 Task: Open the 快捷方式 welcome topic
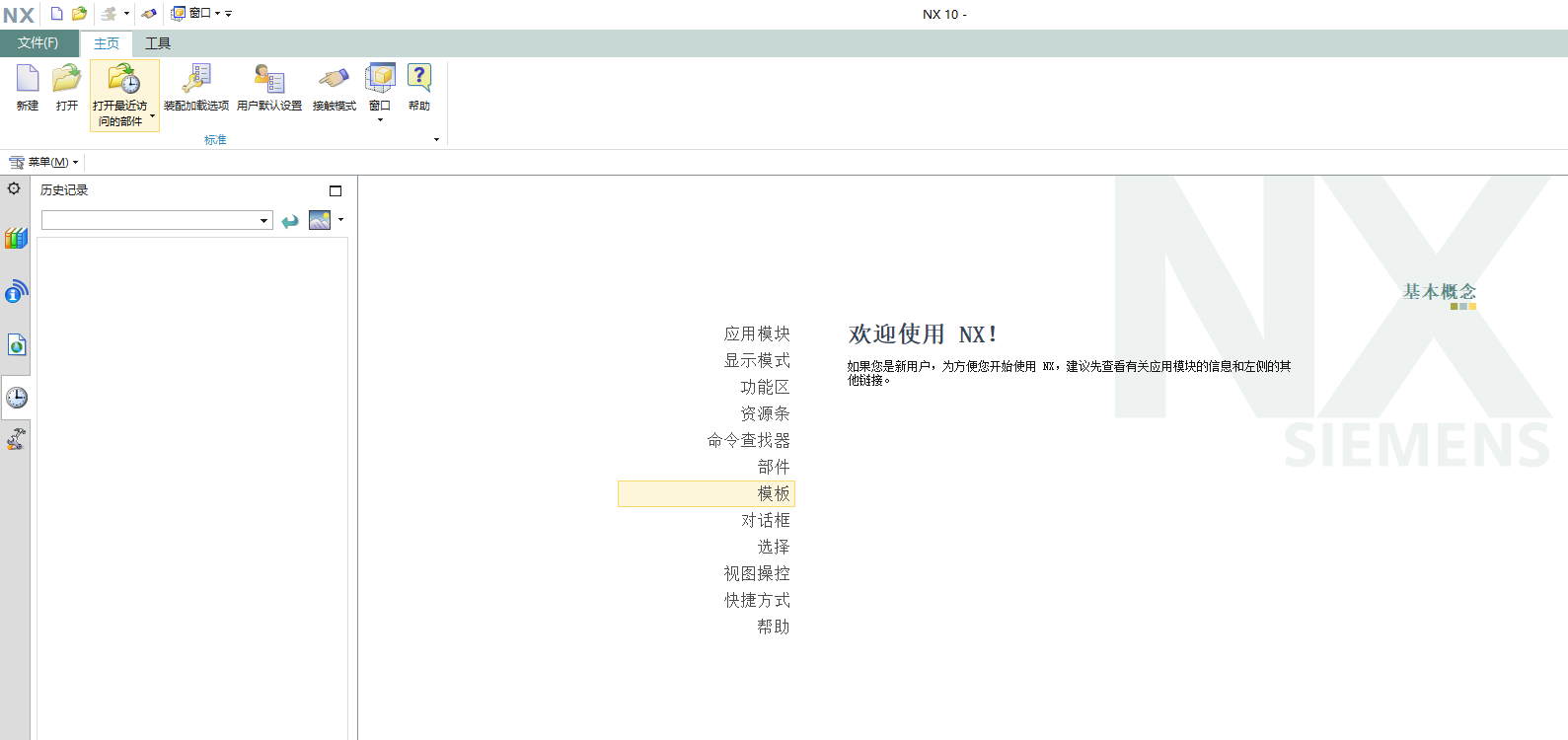click(757, 600)
